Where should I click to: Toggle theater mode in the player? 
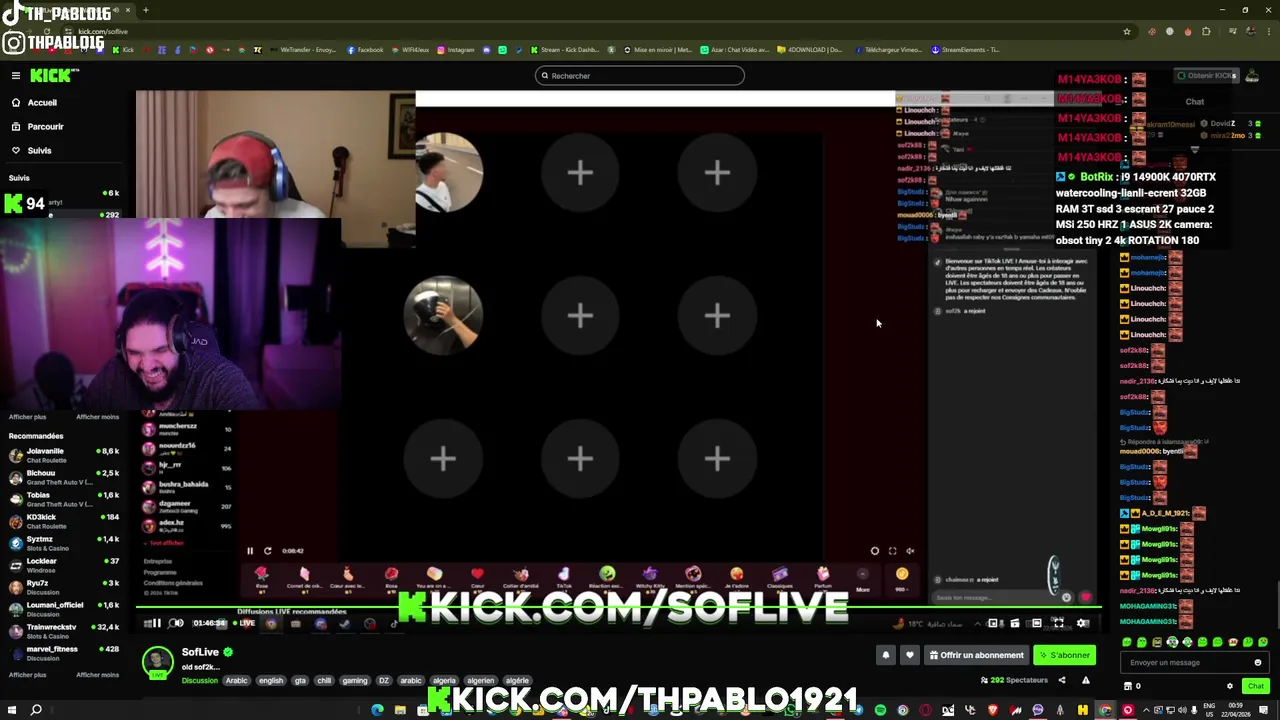pos(1037,623)
